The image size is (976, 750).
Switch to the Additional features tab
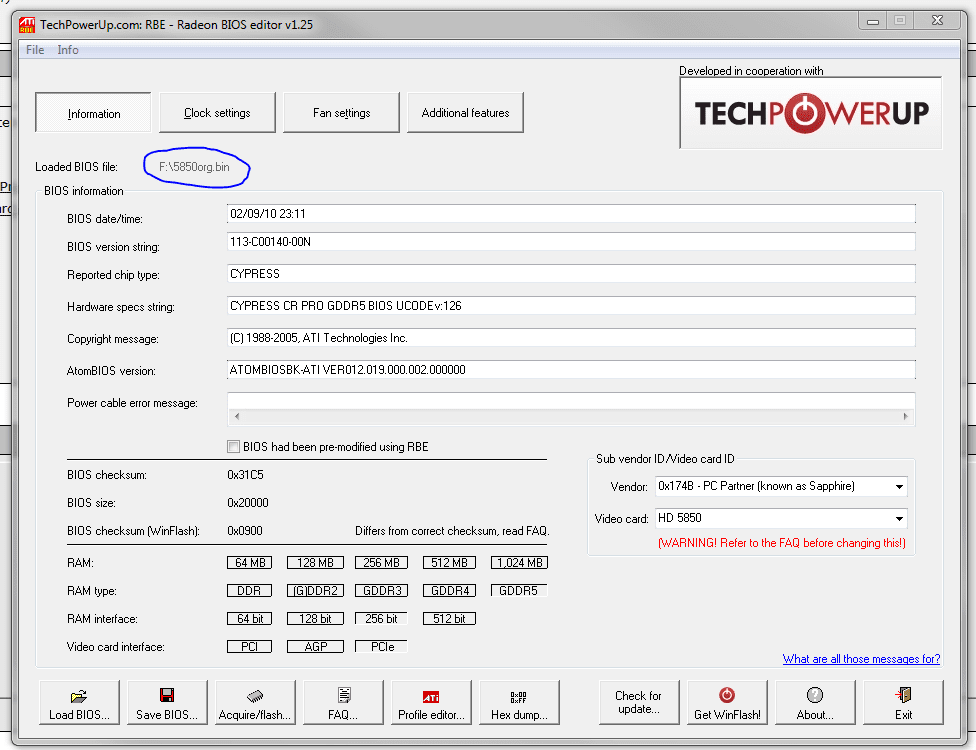coord(465,113)
